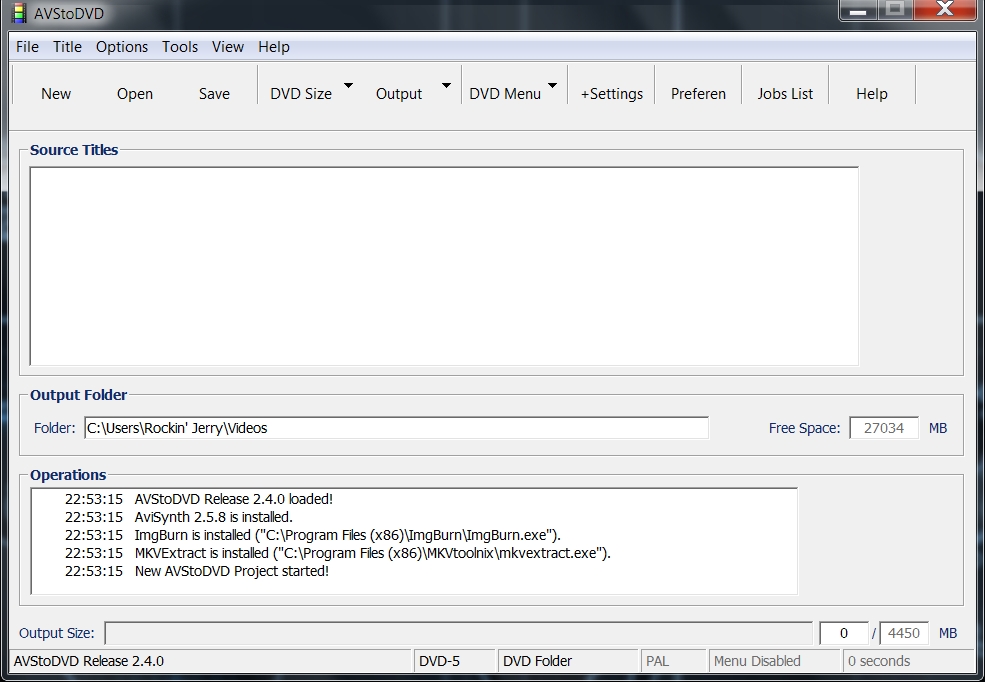Select log line 'AviSynth 2.5.8 is installed.'

pos(214,517)
